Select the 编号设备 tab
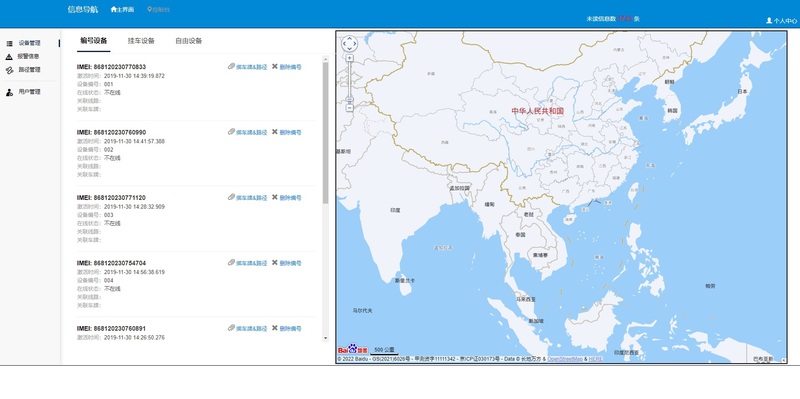Viewport: 800px width, 399px height. coord(94,41)
